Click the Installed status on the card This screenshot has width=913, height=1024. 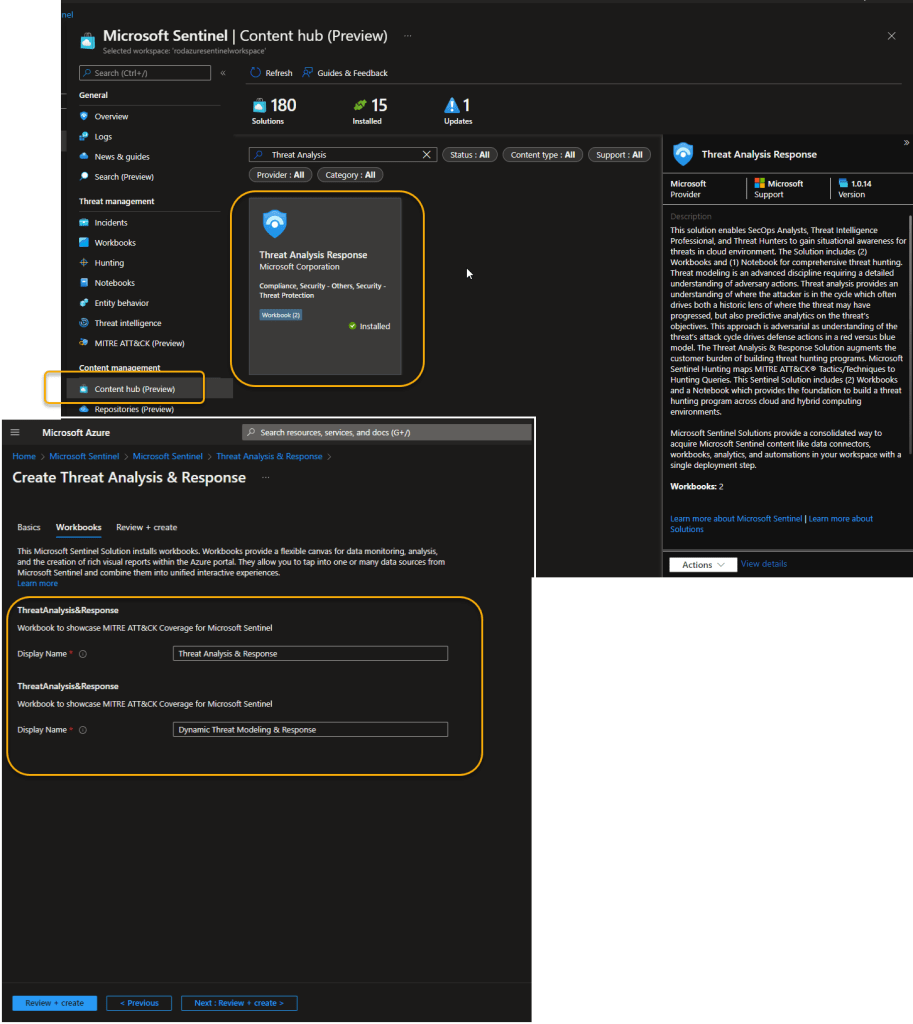(369, 327)
